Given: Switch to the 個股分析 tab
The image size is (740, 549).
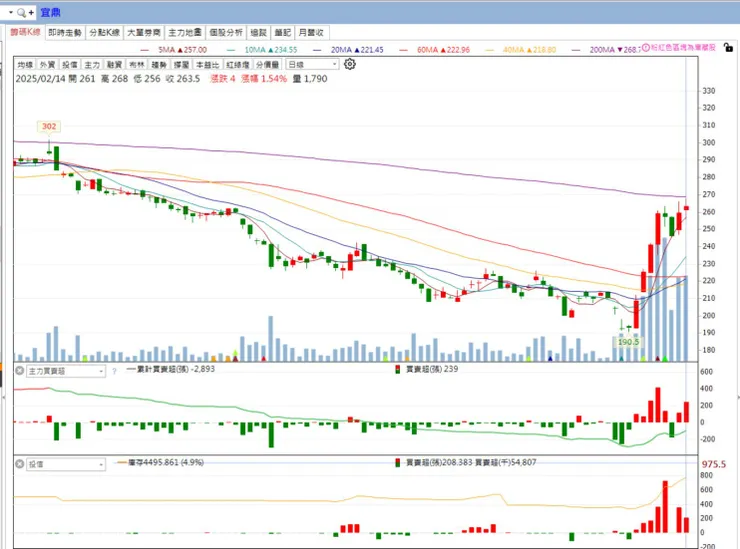Looking at the screenshot, I should pos(226,33).
